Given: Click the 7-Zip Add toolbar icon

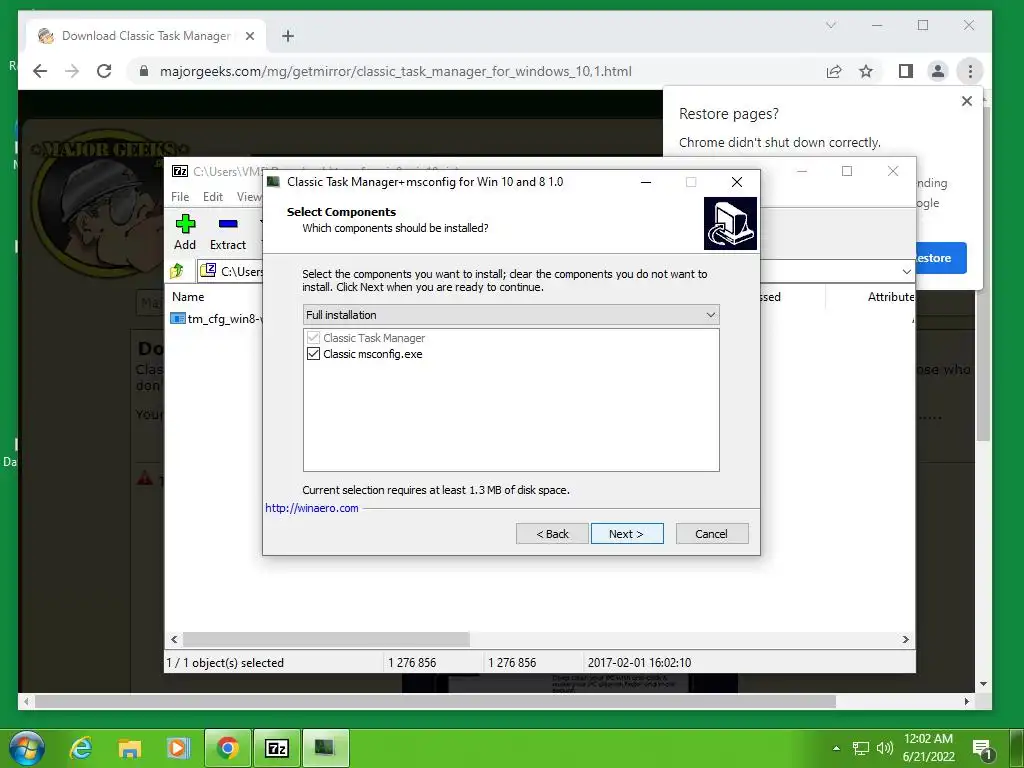Looking at the screenshot, I should click(x=185, y=232).
